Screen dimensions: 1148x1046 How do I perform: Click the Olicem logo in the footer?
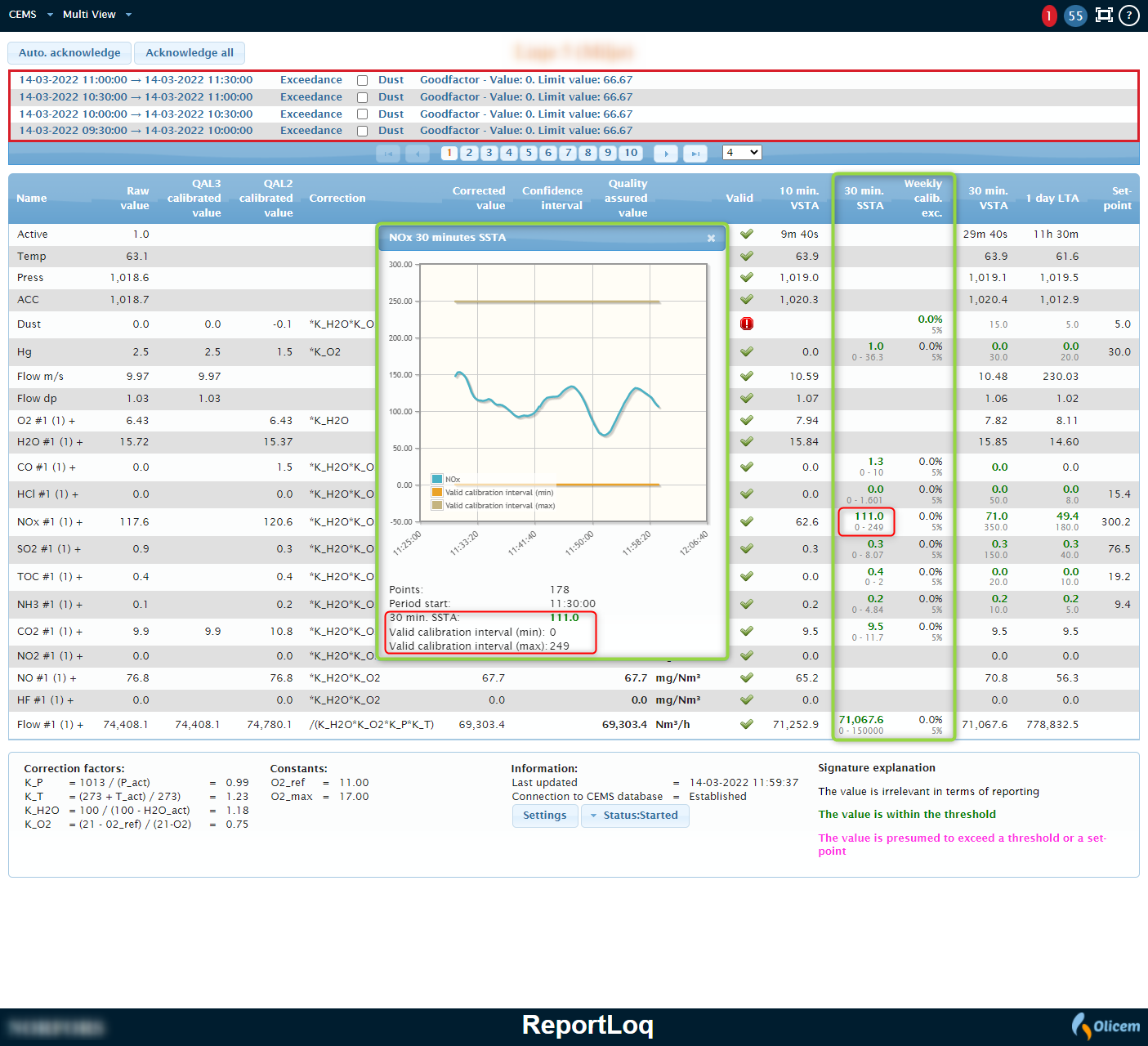[x=1106, y=1026]
